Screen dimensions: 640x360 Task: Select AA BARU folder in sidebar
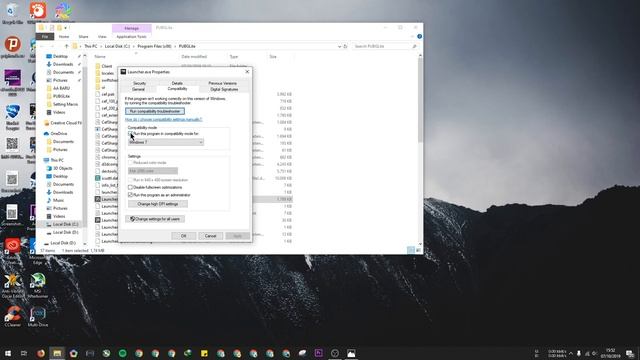61,88
